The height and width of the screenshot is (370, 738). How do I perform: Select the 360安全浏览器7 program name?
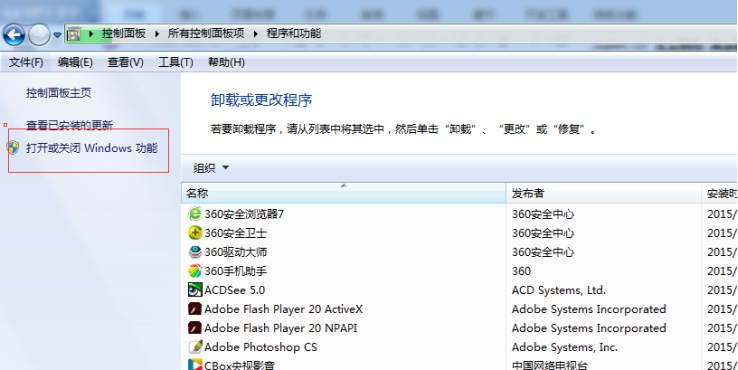(244, 214)
